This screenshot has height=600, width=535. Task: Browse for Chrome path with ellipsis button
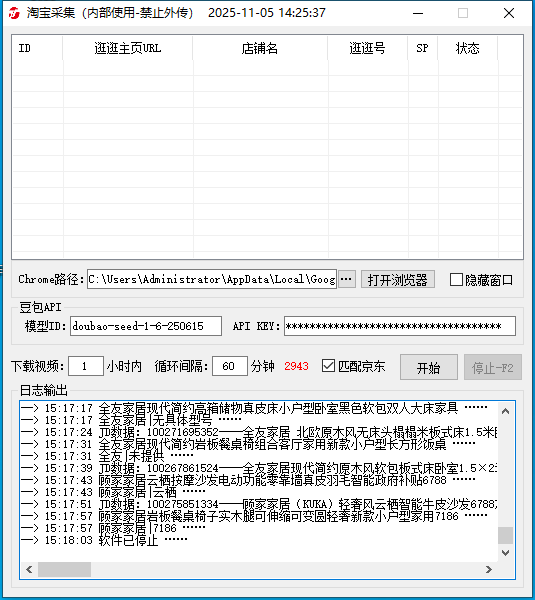(347, 279)
